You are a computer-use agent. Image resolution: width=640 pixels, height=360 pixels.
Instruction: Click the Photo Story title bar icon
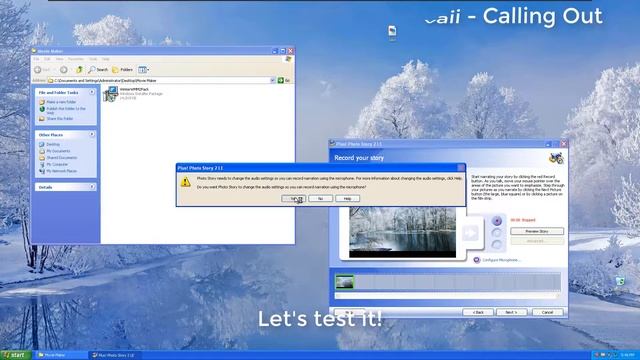[x=333, y=144]
